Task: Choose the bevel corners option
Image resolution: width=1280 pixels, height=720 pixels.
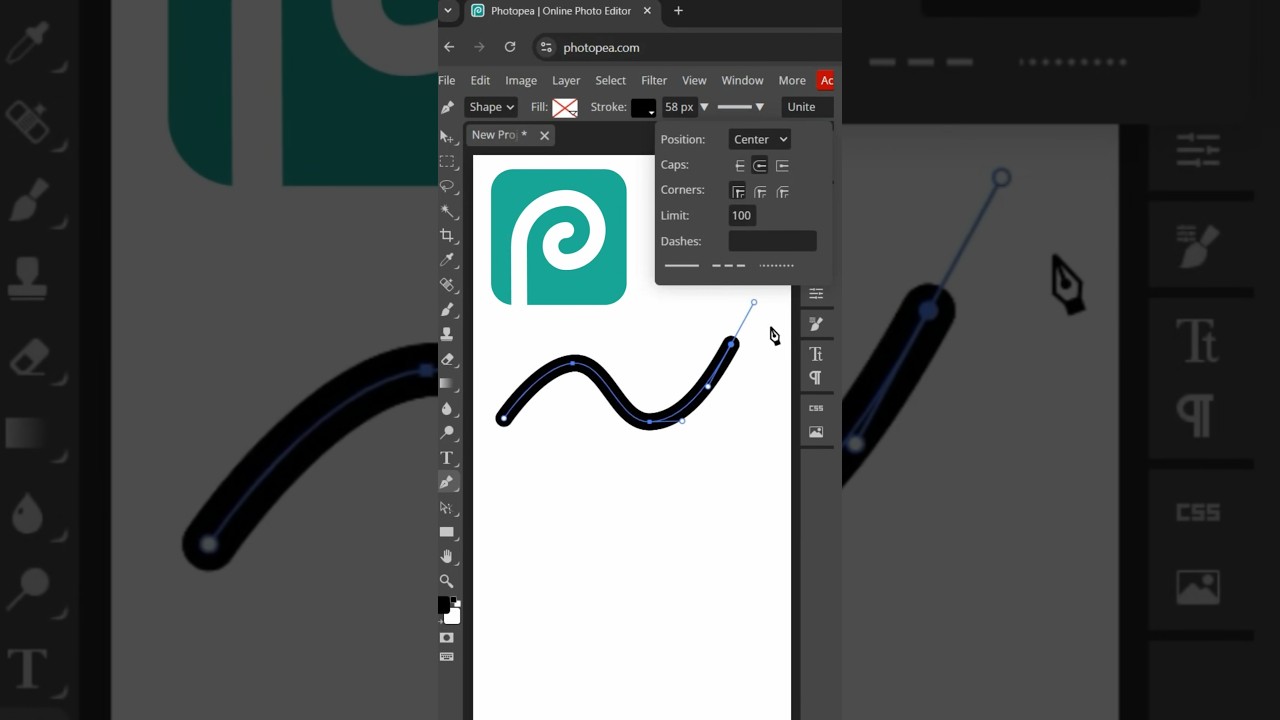Action: tap(782, 191)
